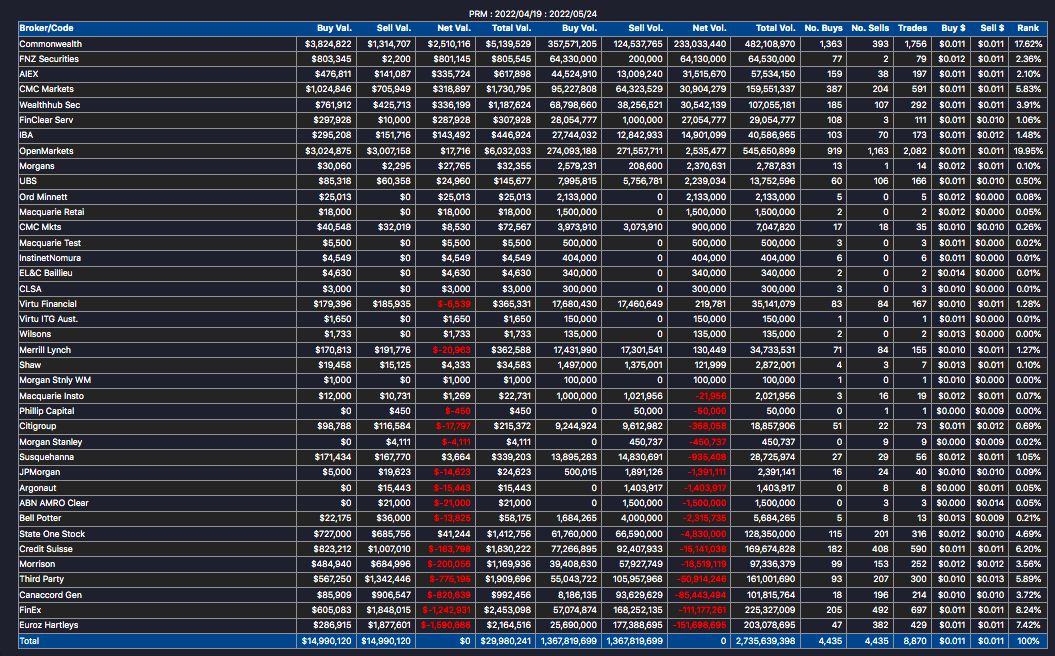
Task: Select the grand total volume 2,735,639,398
Action: click(764, 641)
